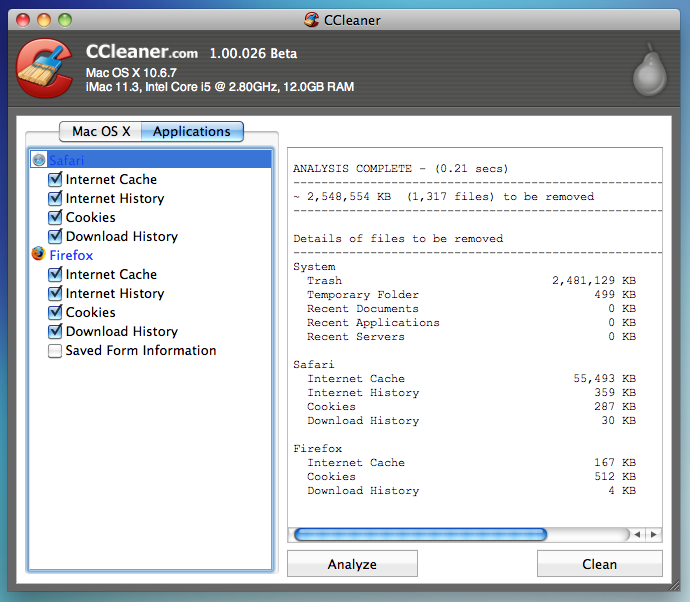Minimize the CCleaner window
690x602 pixels.
click(x=44, y=20)
